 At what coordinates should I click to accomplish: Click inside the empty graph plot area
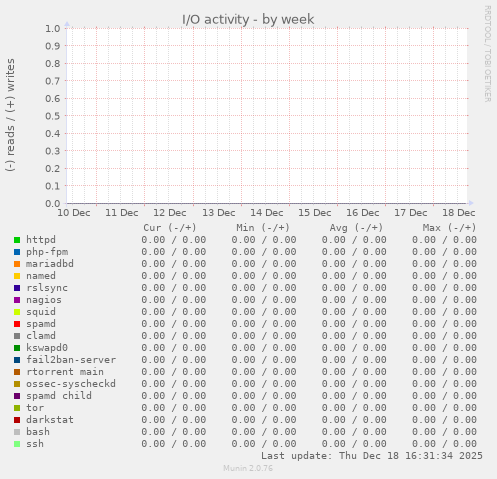point(267,116)
